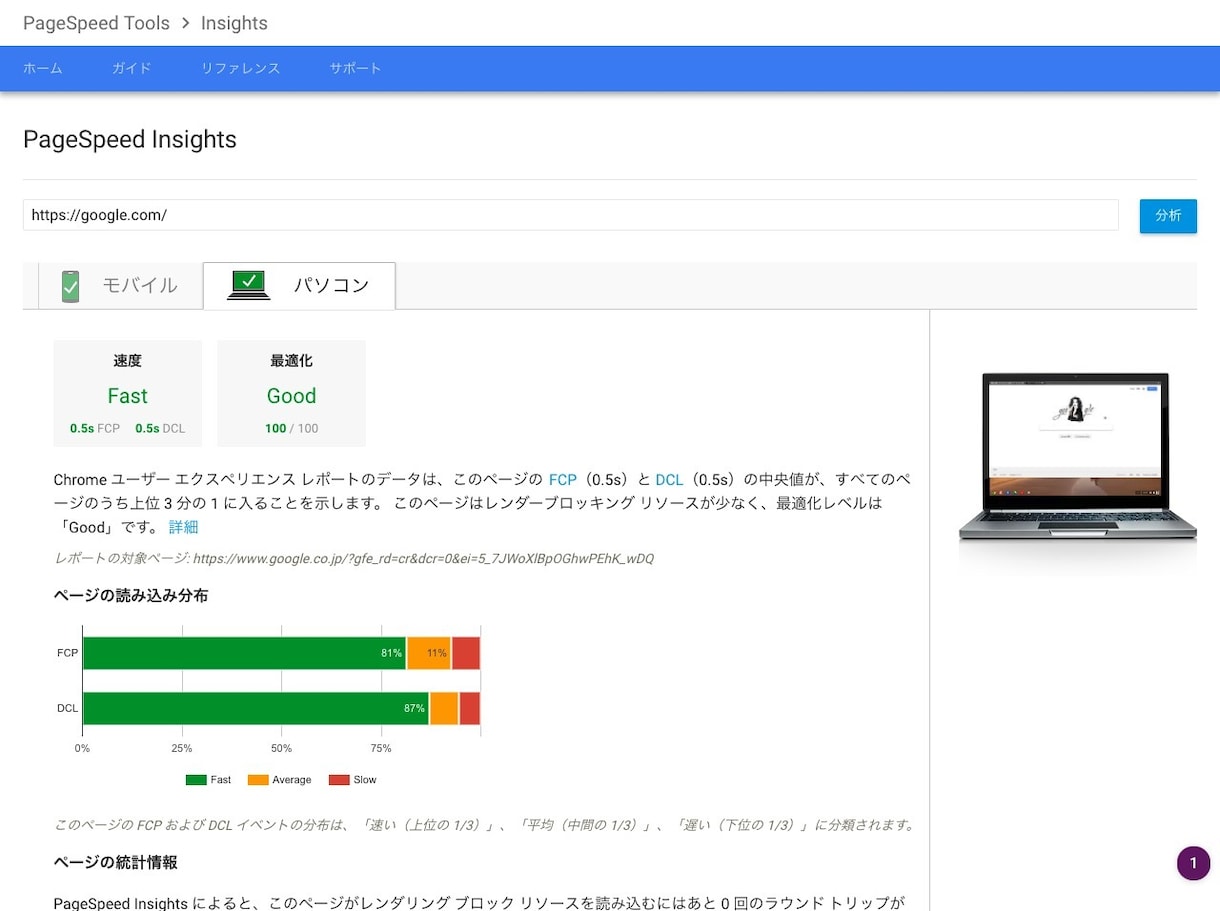Open the リファレンス navigation item

click(x=240, y=68)
